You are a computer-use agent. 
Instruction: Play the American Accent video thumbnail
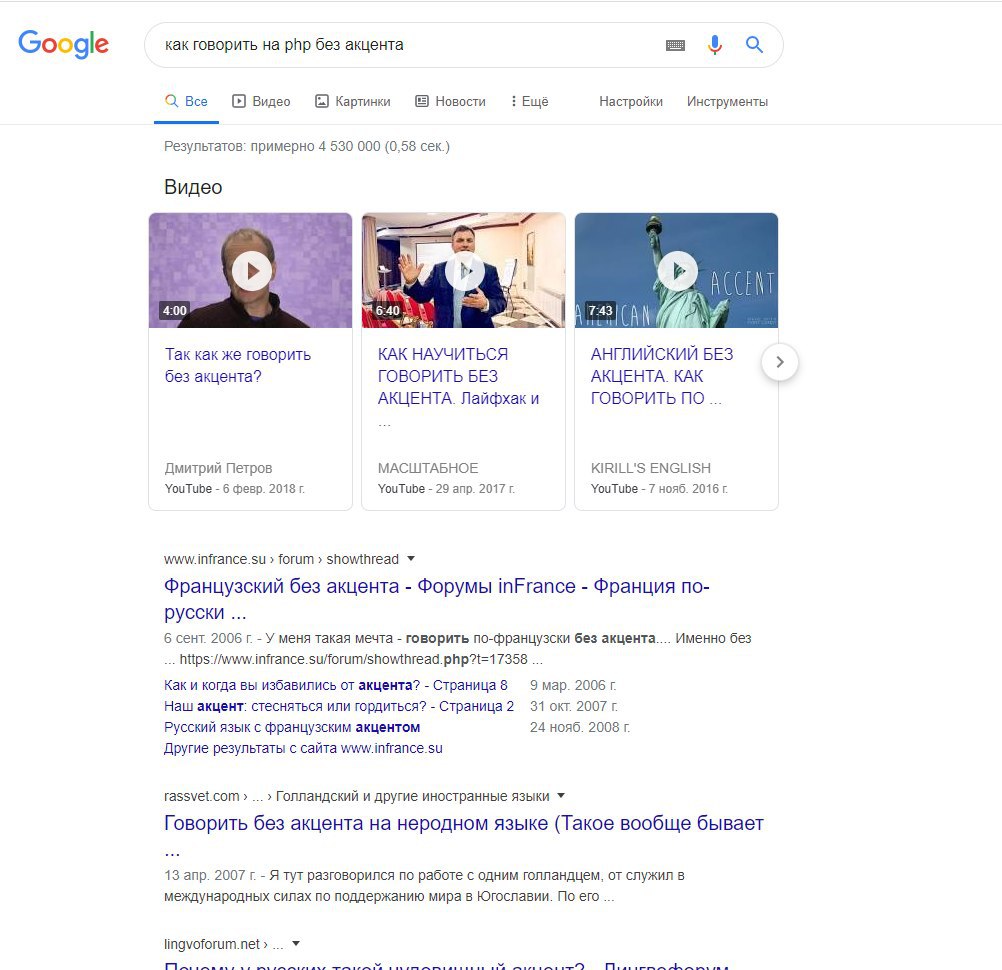tap(676, 270)
